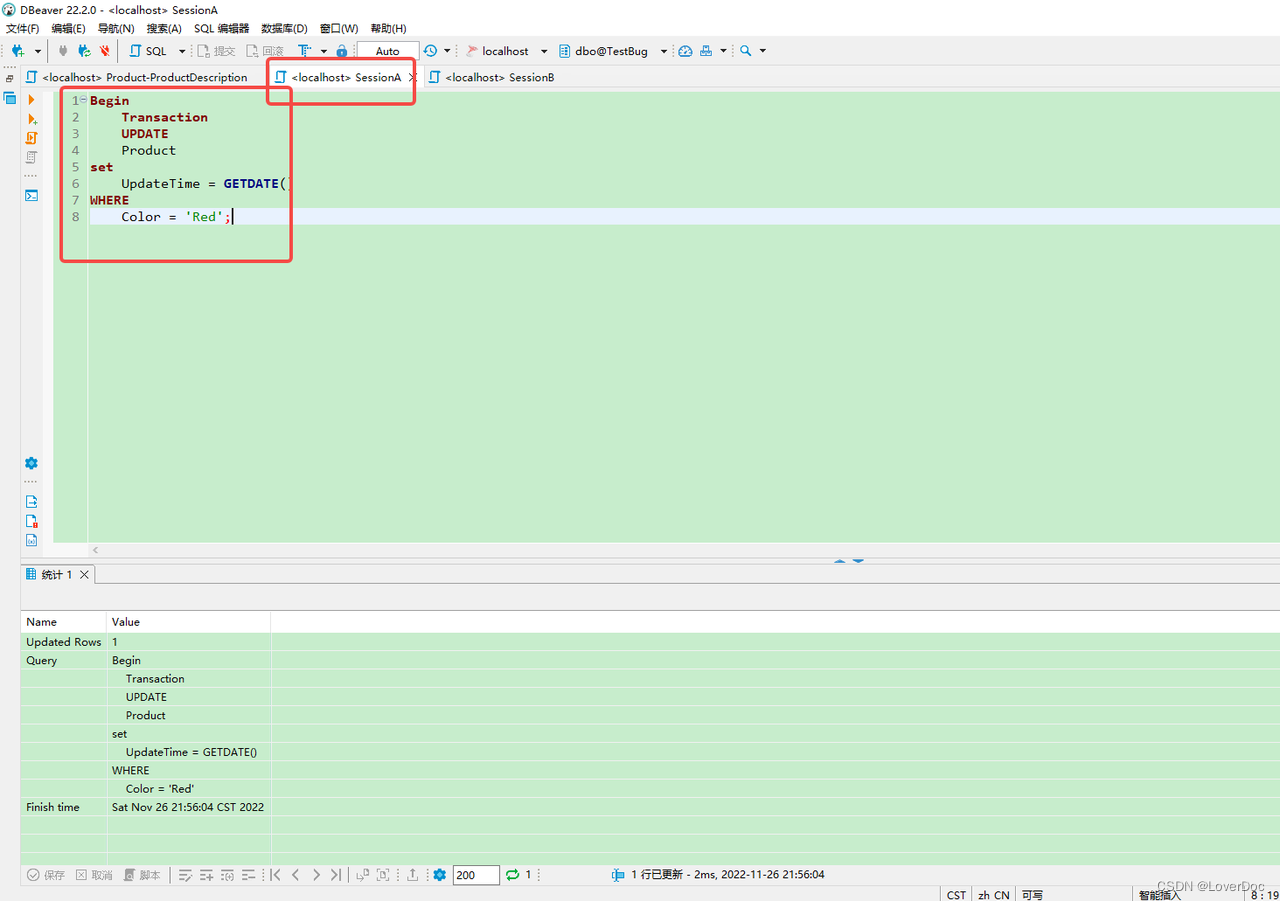Open the localhost active connection selector
1280x901 pixels.
[x=506, y=51]
